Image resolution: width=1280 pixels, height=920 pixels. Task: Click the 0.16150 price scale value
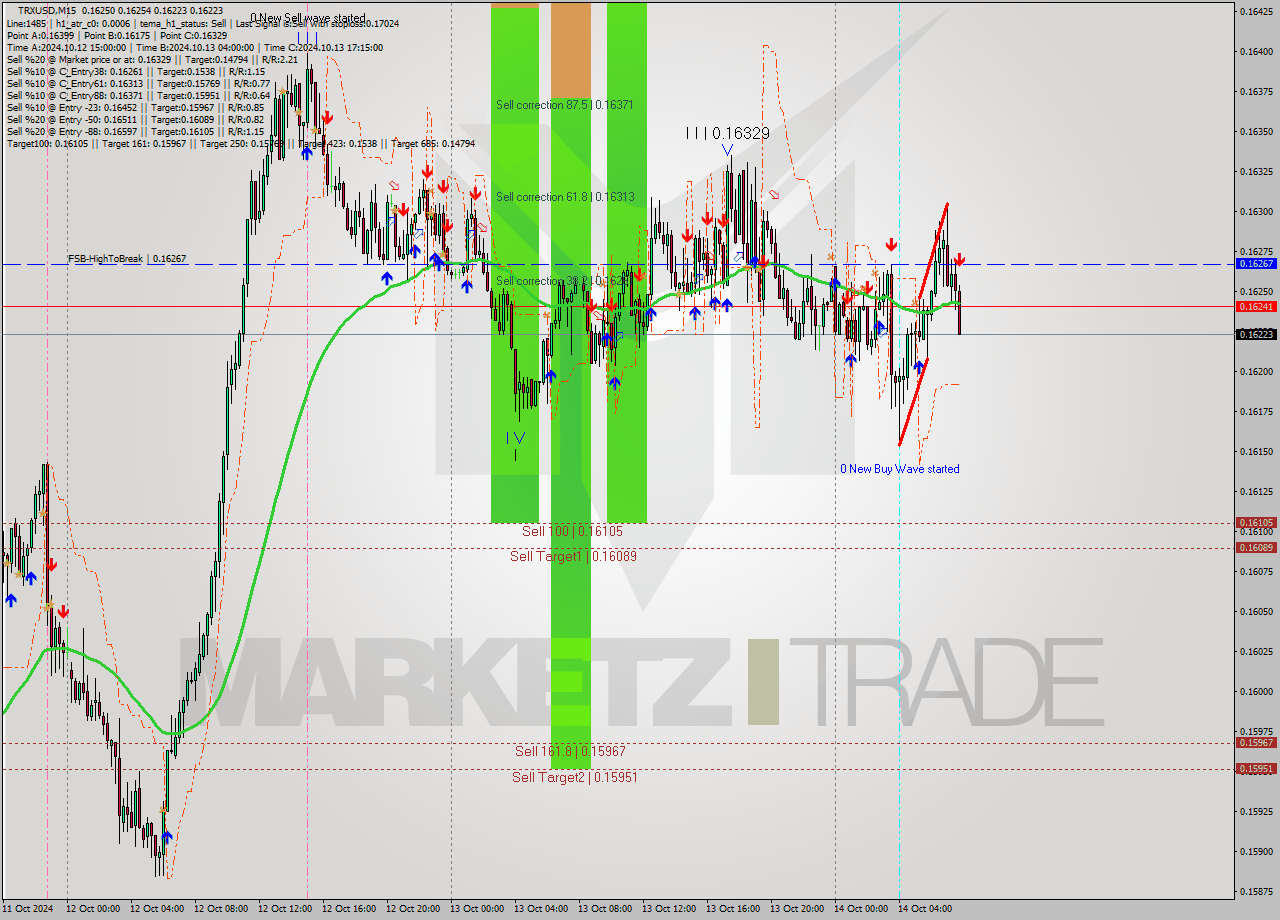[x=1256, y=451]
